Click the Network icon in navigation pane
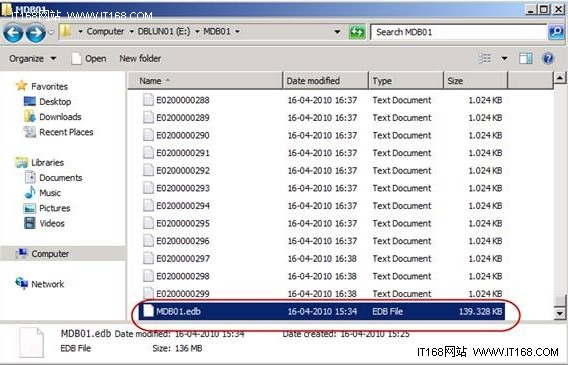 tap(21, 283)
